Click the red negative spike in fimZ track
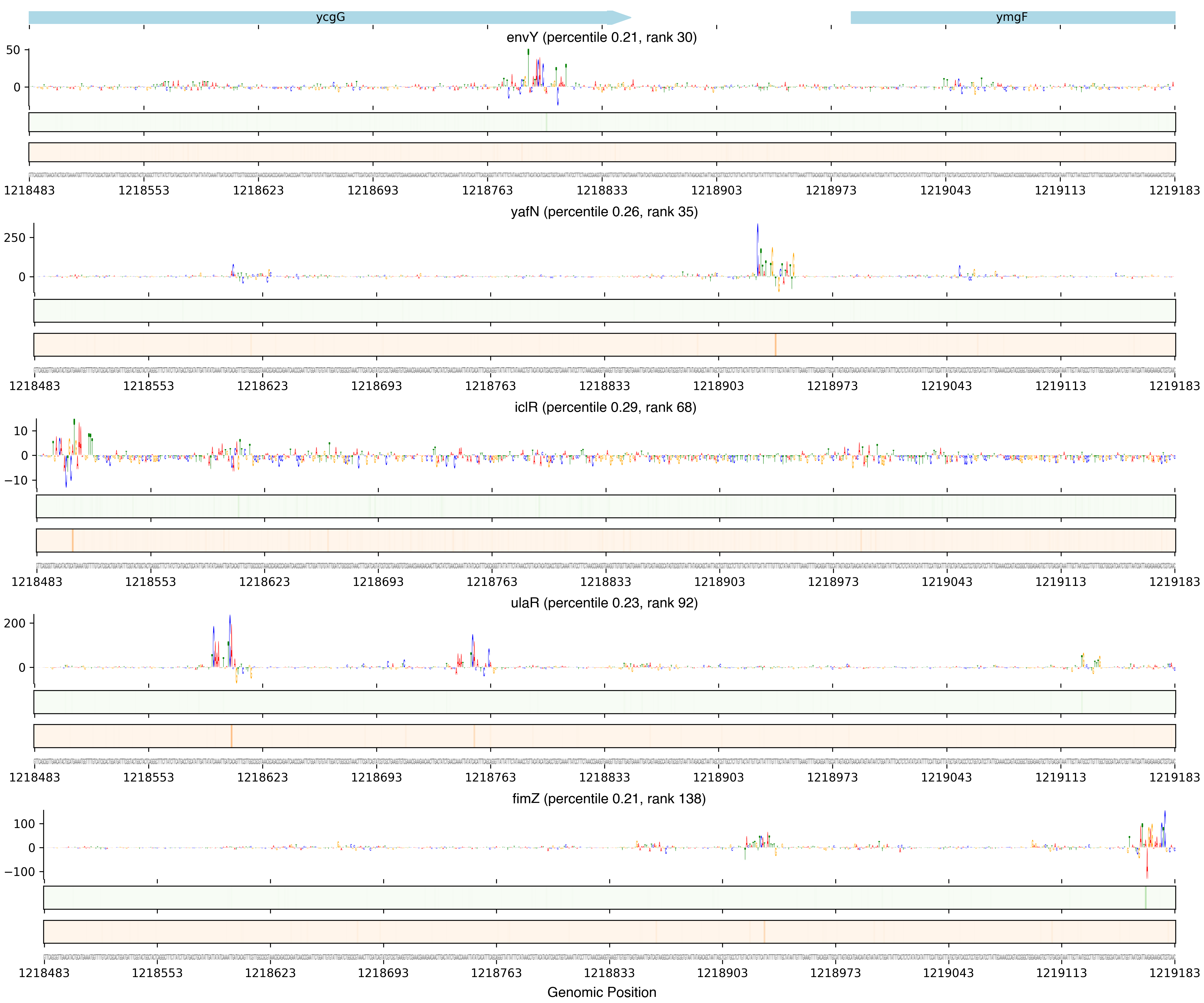Screen dimensions: 1204x1003 1147,865
